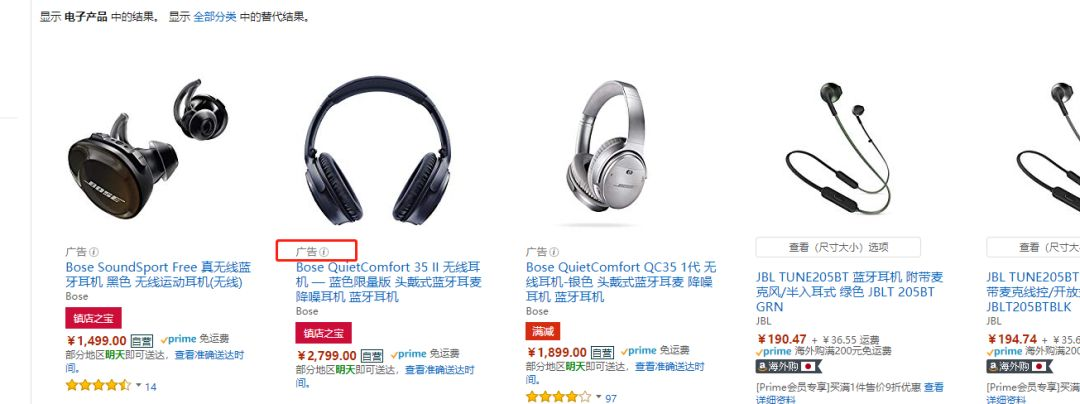Open 查看(尺寸大小)选项 for JBL TUNE205BT green
1080x404 pixels.
point(838,247)
